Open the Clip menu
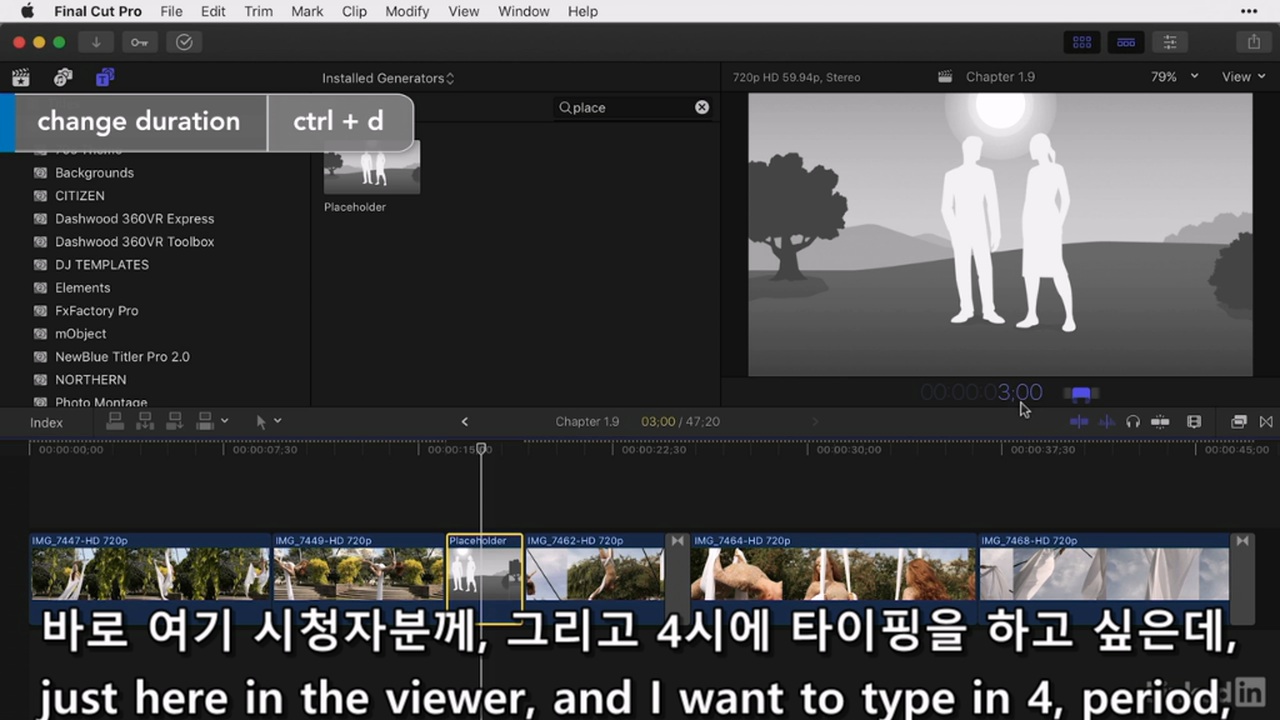Screen dimensions: 1280x720 point(354,12)
